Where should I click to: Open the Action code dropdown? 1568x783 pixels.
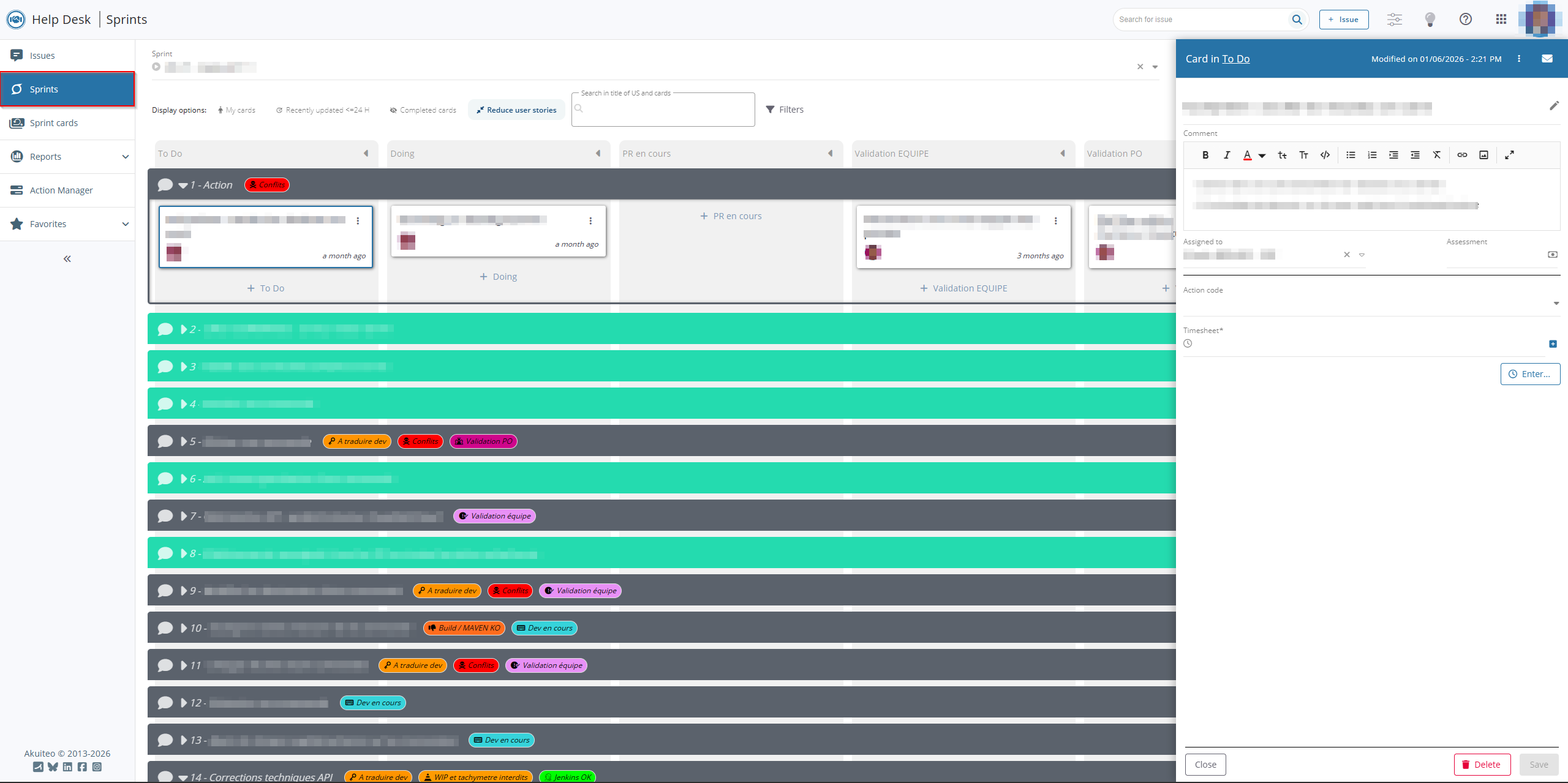[1556, 304]
